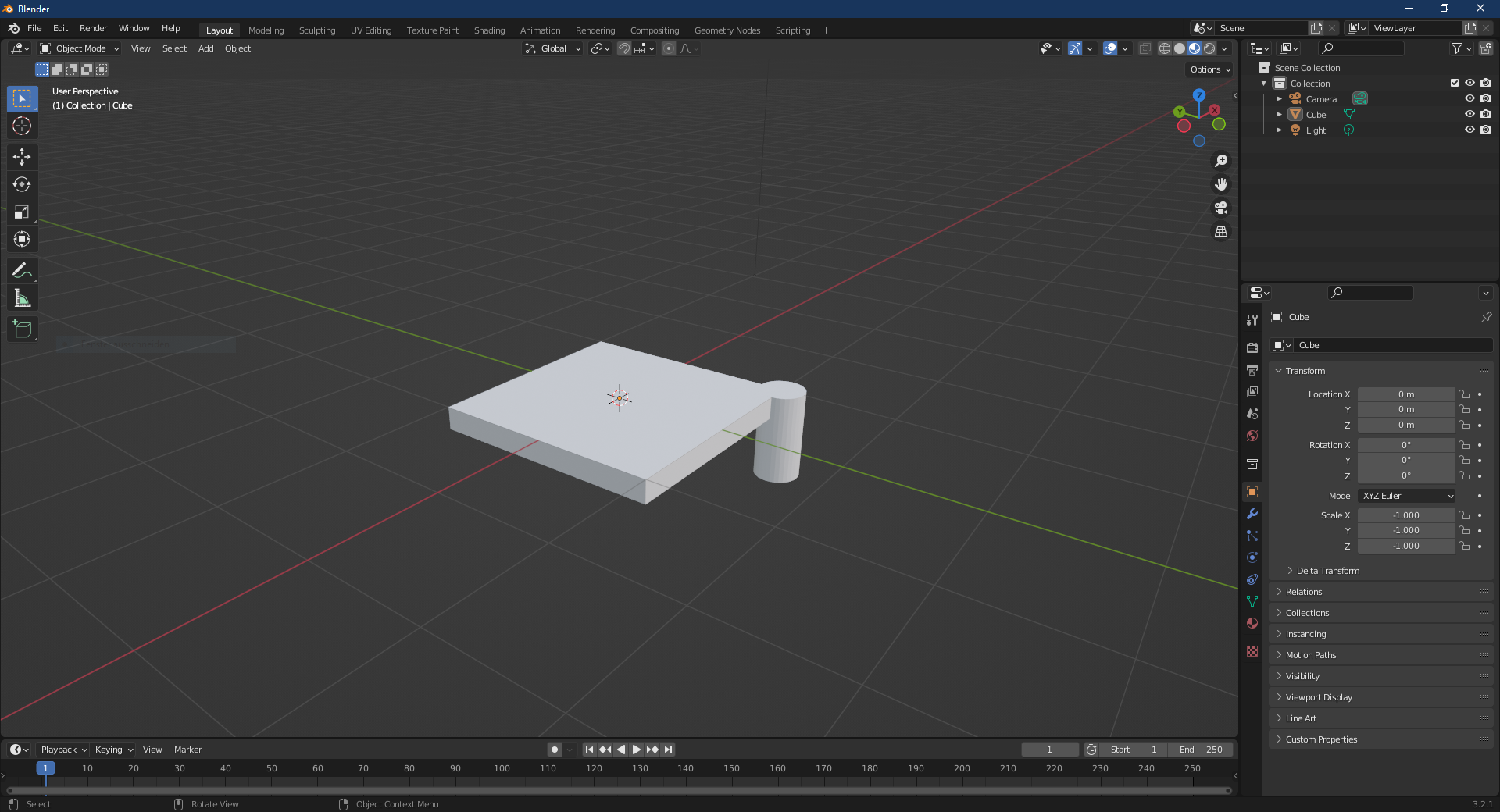Hide the Light object in the outliner
This screenshot has width=1500, height=812.
[x=1470, y=130]
